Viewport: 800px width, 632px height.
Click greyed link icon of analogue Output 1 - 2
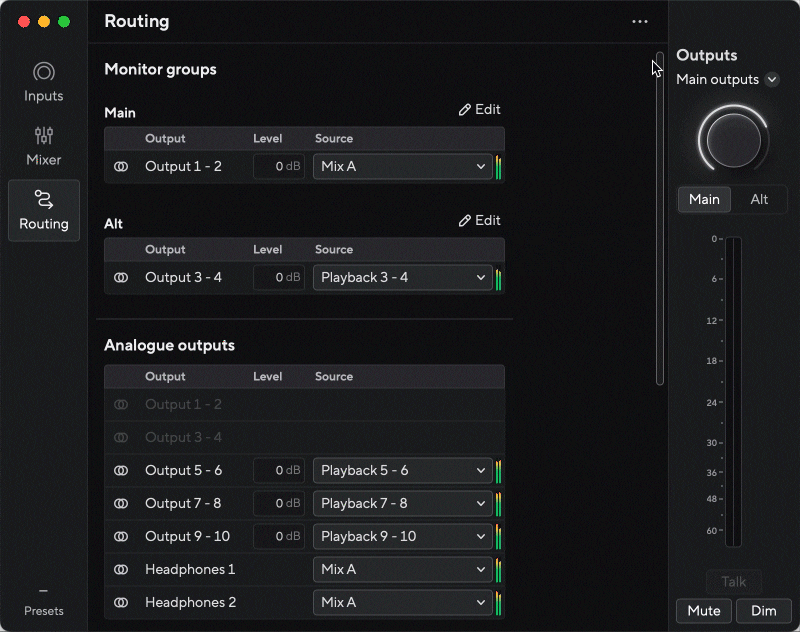pos(121,405)
